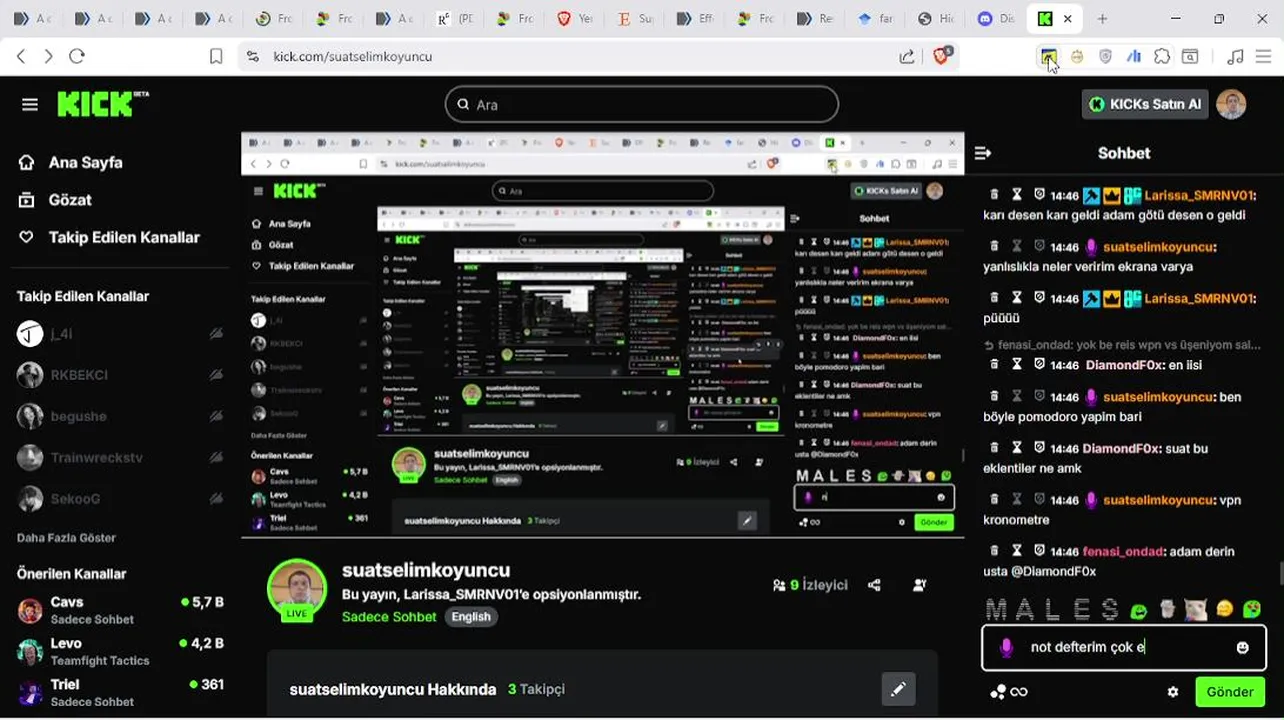Toggle notifications for j_4l channel
The image size is (1284, 720).
tap(216, 334)
